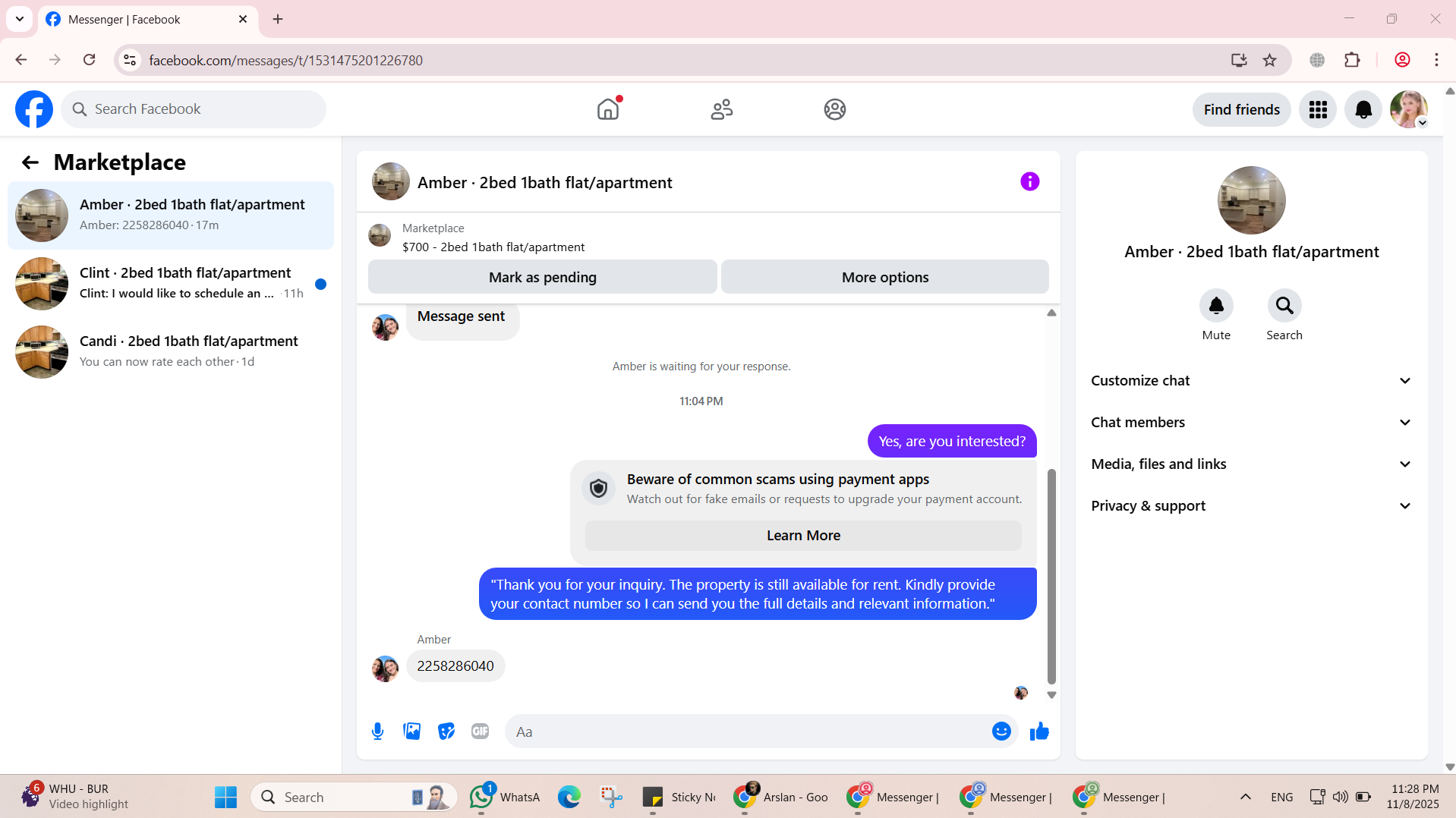Click Amber's avatar beside 2258286040 message
The height and width of the screenshot is (818, 1456).
[x=385, y=669]
